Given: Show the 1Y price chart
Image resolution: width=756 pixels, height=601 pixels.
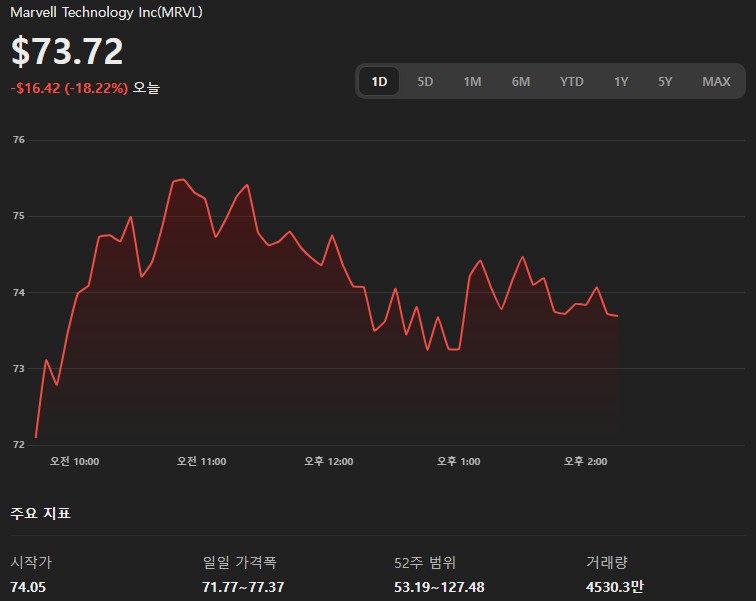Looking at the screenshot, I should point(621,81).
